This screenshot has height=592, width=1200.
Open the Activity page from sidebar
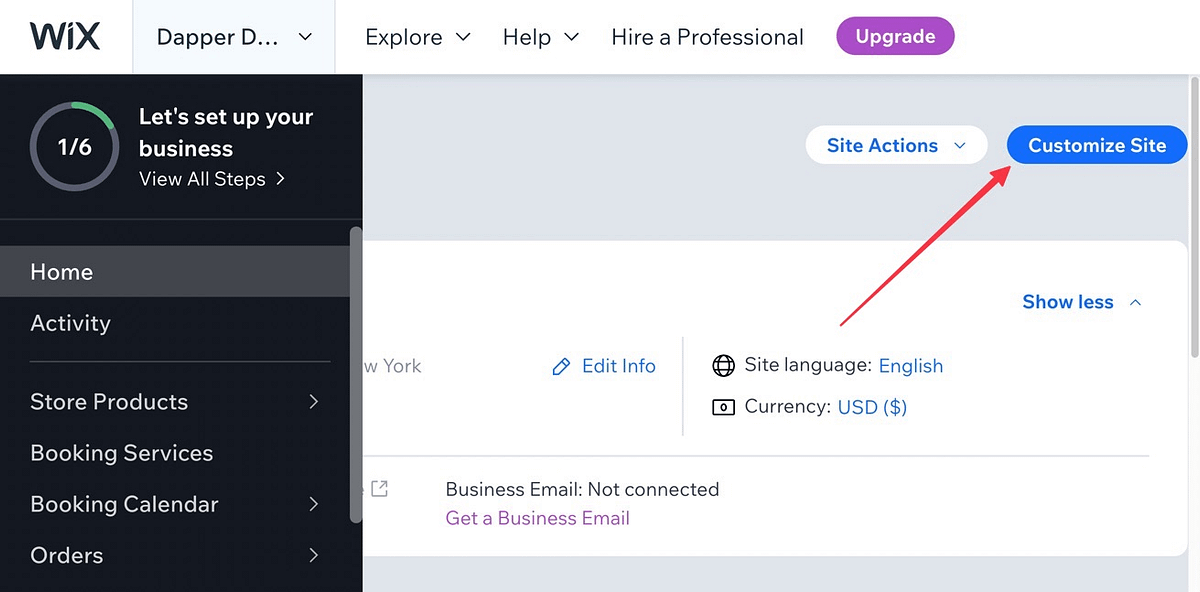pos(70,323)
